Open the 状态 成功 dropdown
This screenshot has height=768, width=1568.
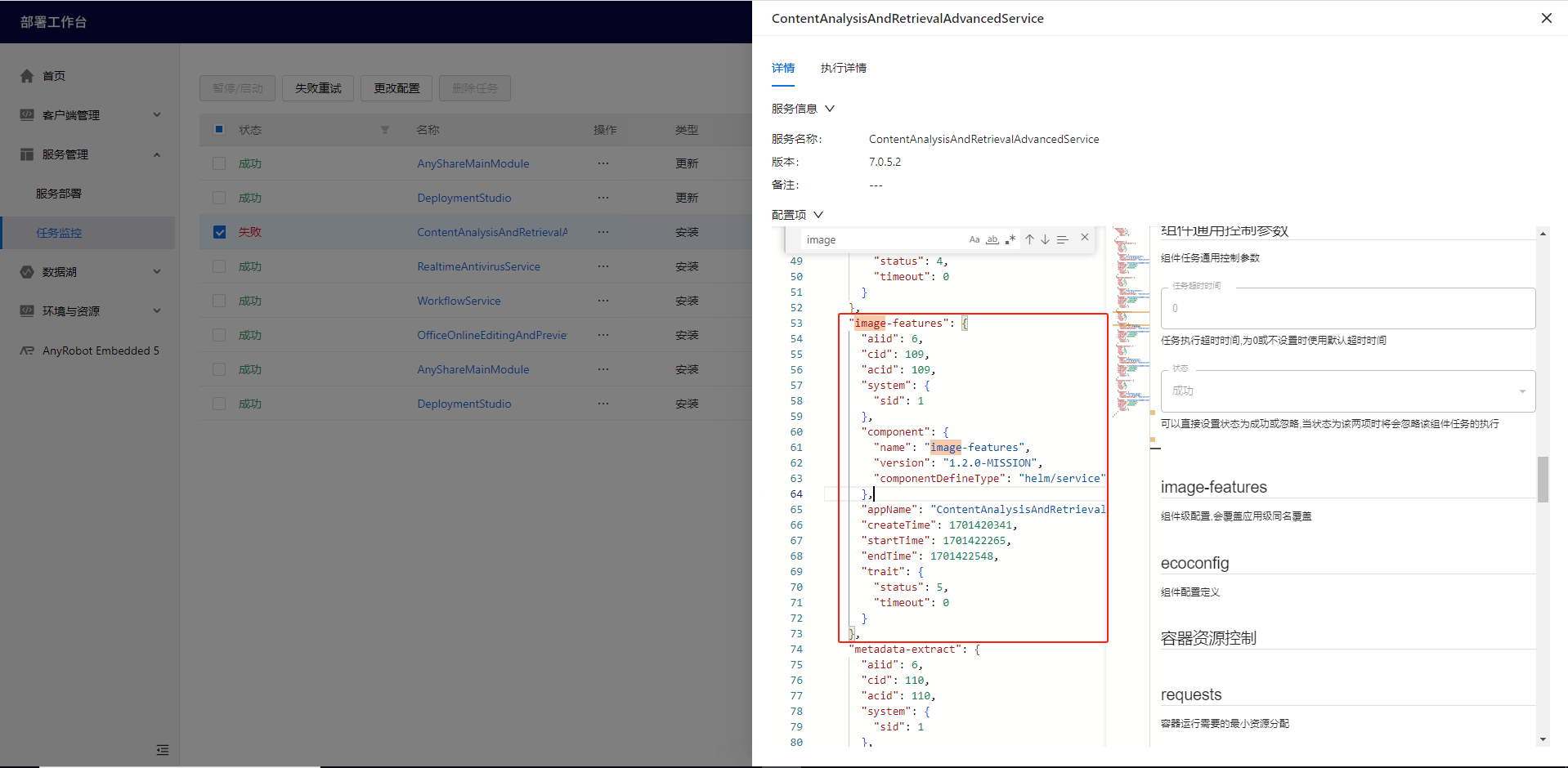(1348, 391)
